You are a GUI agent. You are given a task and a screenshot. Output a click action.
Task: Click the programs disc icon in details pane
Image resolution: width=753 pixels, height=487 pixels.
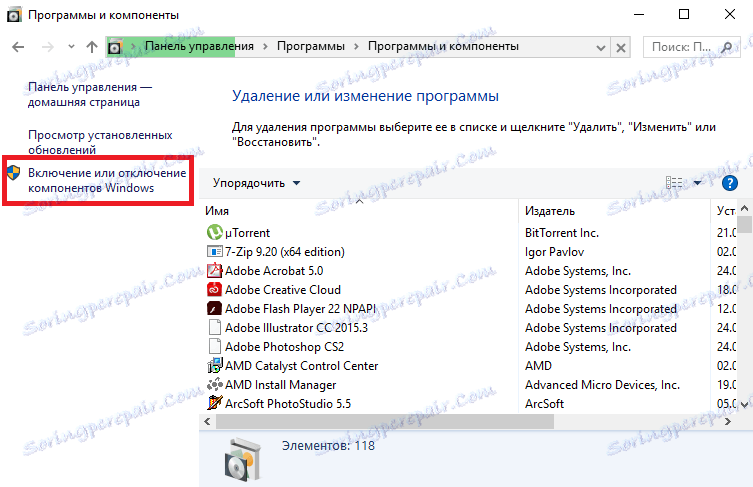243,460
